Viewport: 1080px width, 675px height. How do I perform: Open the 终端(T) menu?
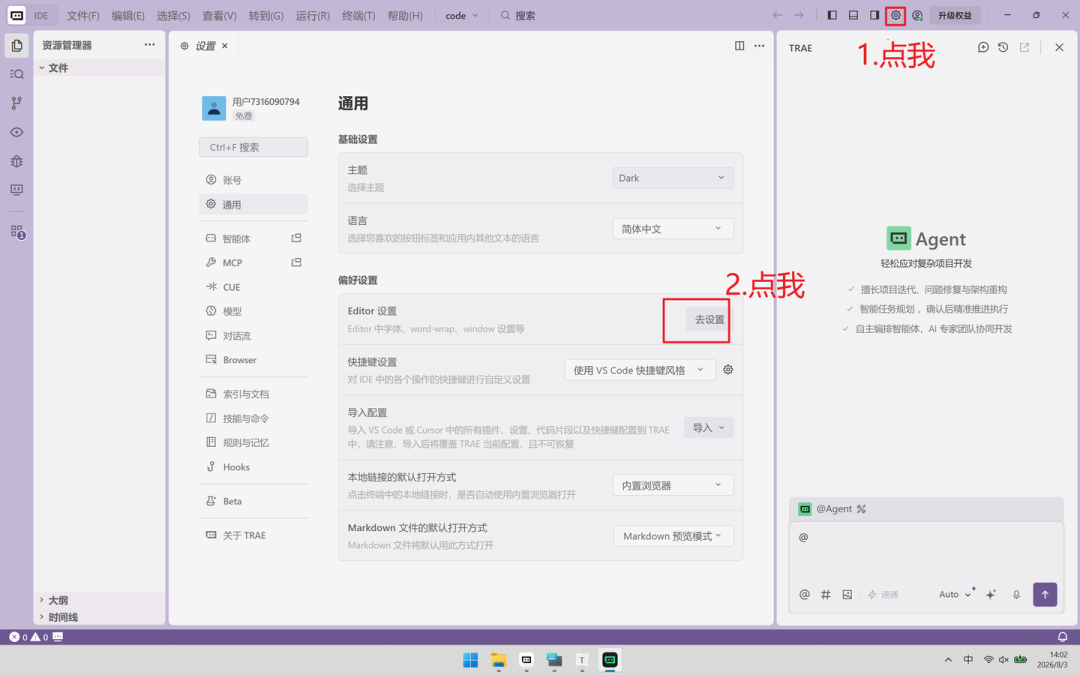tap(358, 15)
